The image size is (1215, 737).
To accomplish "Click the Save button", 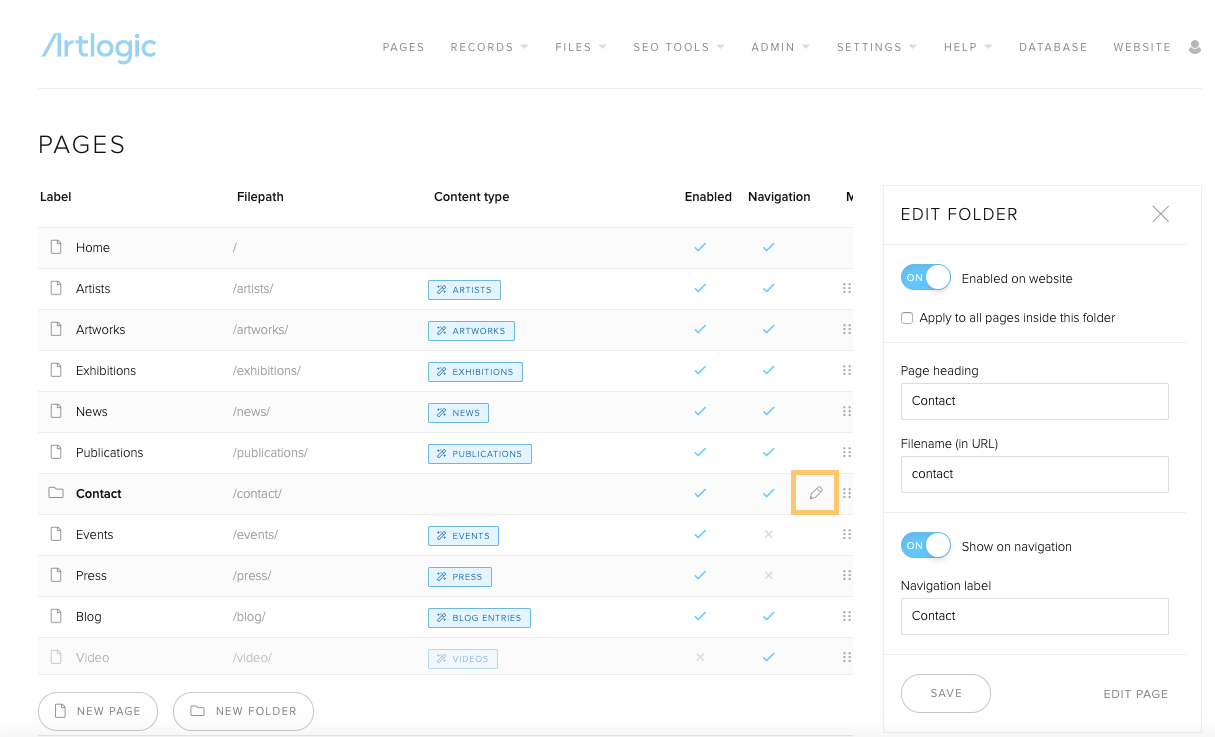I will click(x=946, y=693).
